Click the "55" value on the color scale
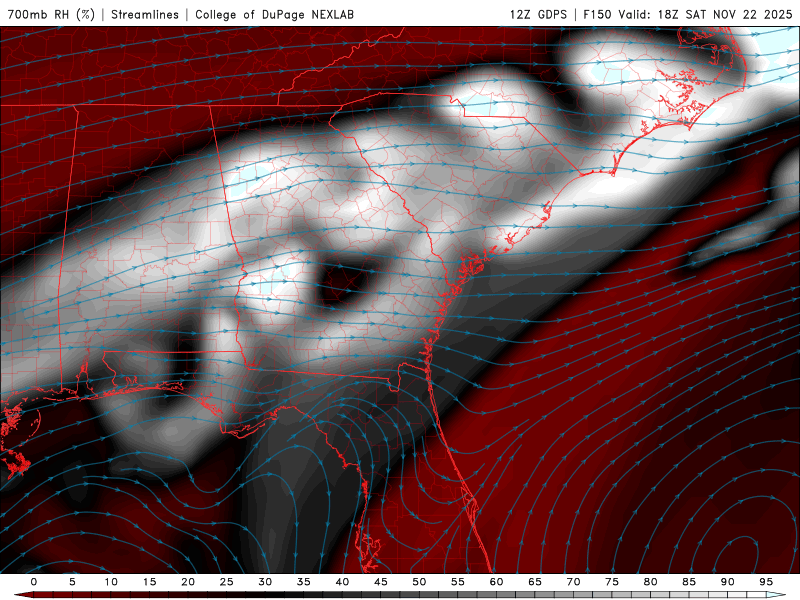This screenshot has width=800, height=600. point(458,582)
